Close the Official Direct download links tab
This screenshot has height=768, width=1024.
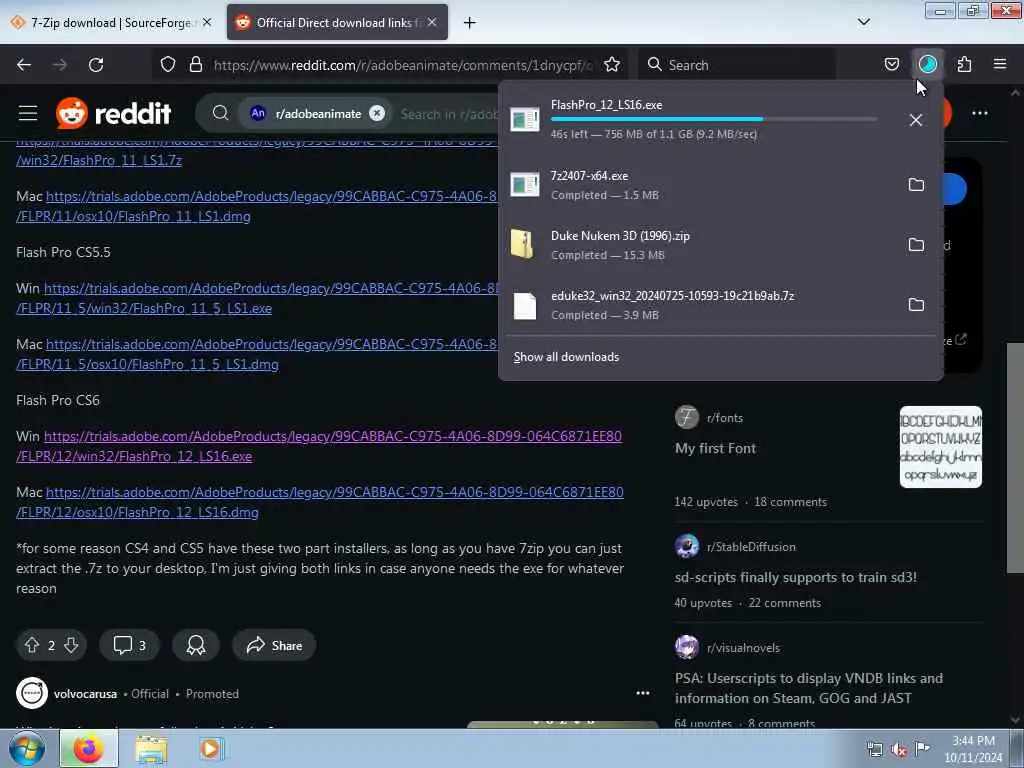point(432,22)
